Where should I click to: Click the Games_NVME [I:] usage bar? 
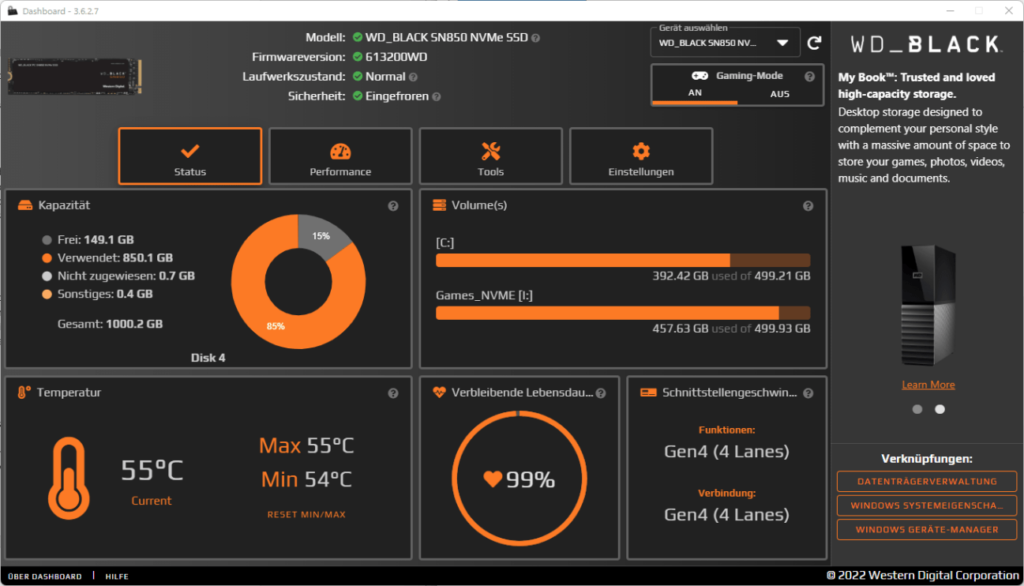[x=623, y=313]
